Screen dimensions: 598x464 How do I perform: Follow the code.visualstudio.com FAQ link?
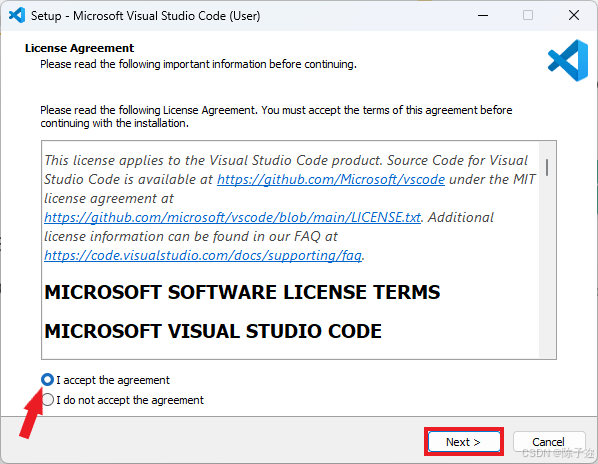click(x=203, y=255)
